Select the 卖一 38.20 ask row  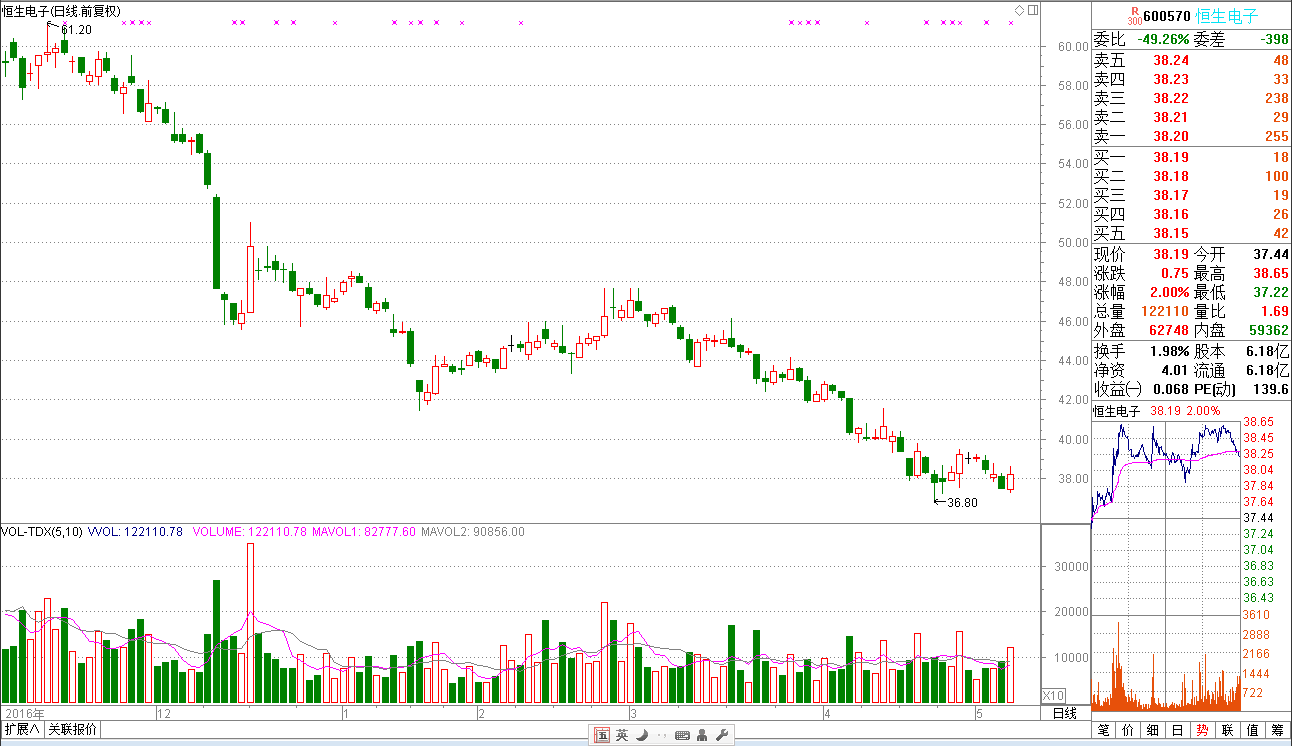pyautogui.click(x=1191, y=136)
